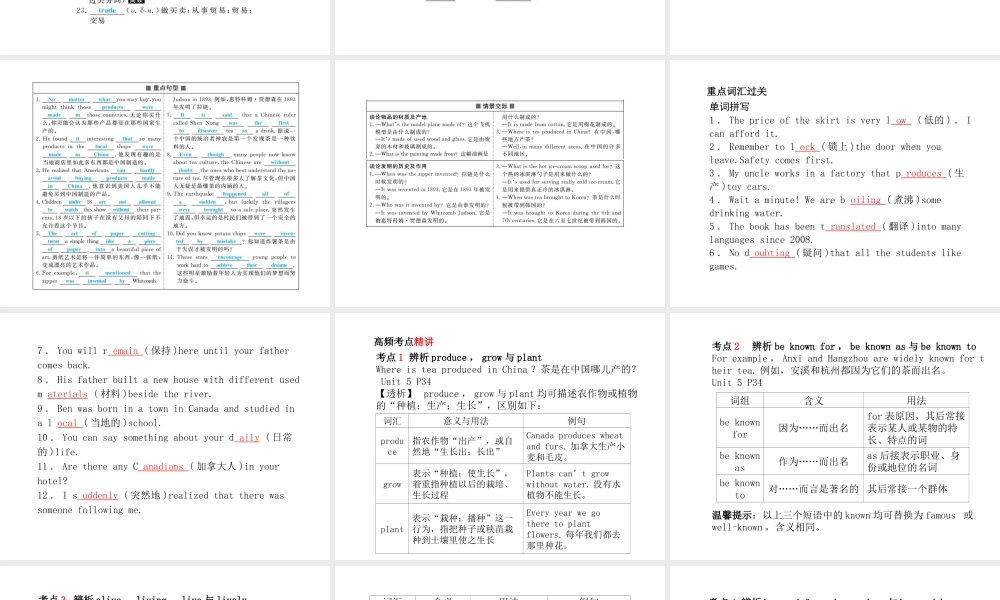Click the red answer 'roduces' in sentence 3
1000x600 pixels.
tap(923, 173)
